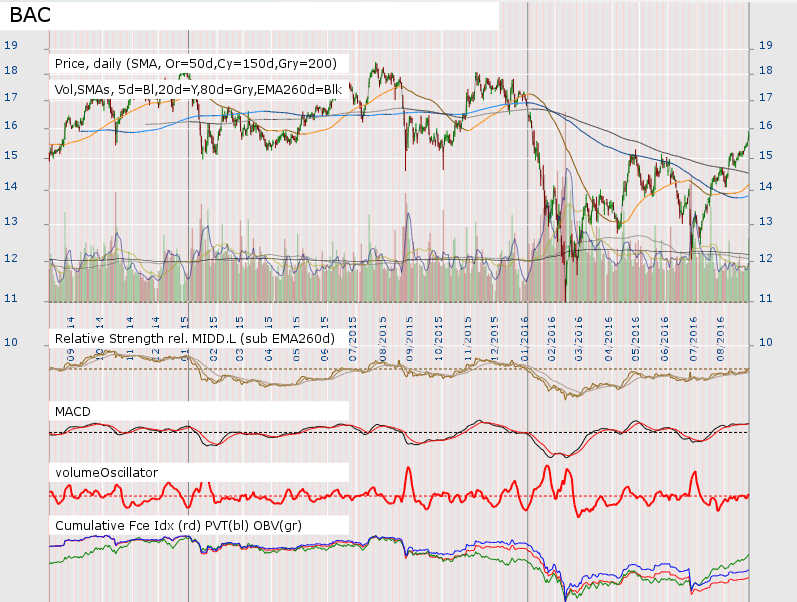Click price 18 on left axis

pos(11,70)
